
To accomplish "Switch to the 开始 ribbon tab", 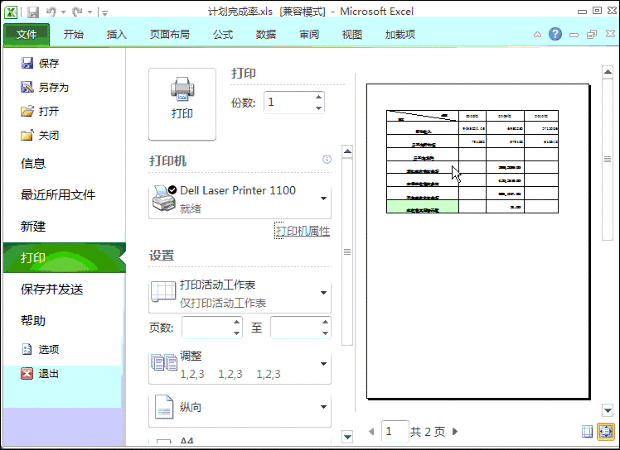I will click(x=74, y=35).
